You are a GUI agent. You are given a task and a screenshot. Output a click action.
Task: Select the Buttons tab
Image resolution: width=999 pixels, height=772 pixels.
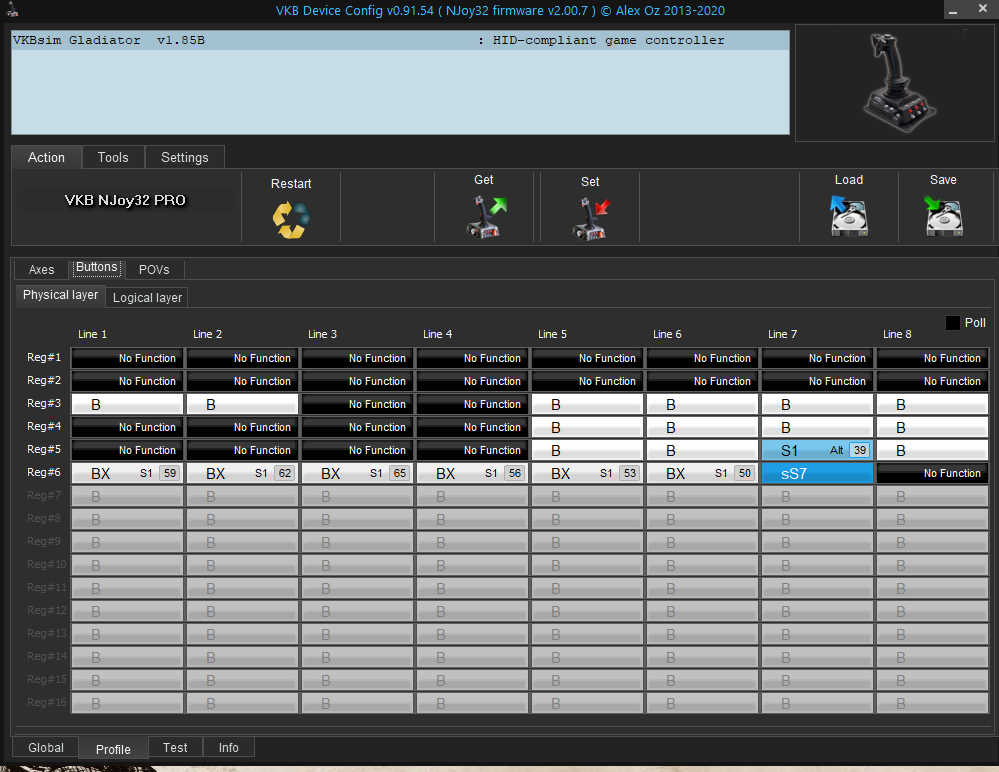(x=96, y=268)
